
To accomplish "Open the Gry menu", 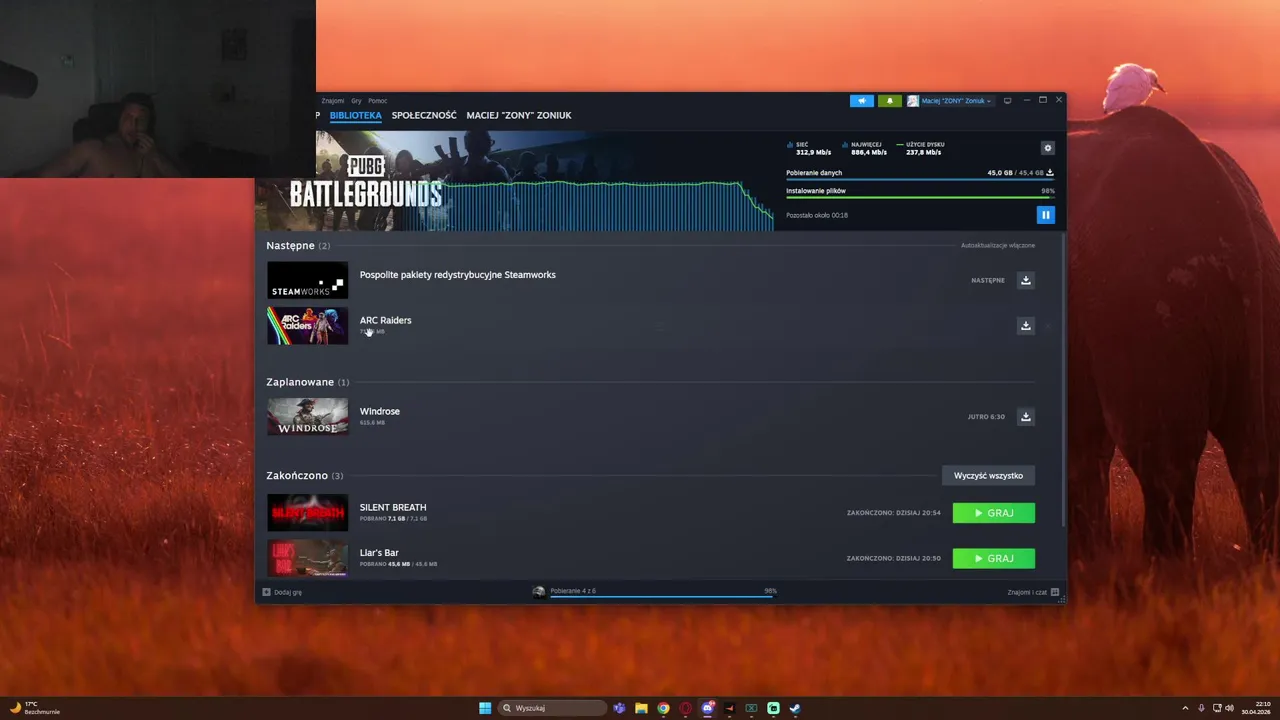I will 356,101.
